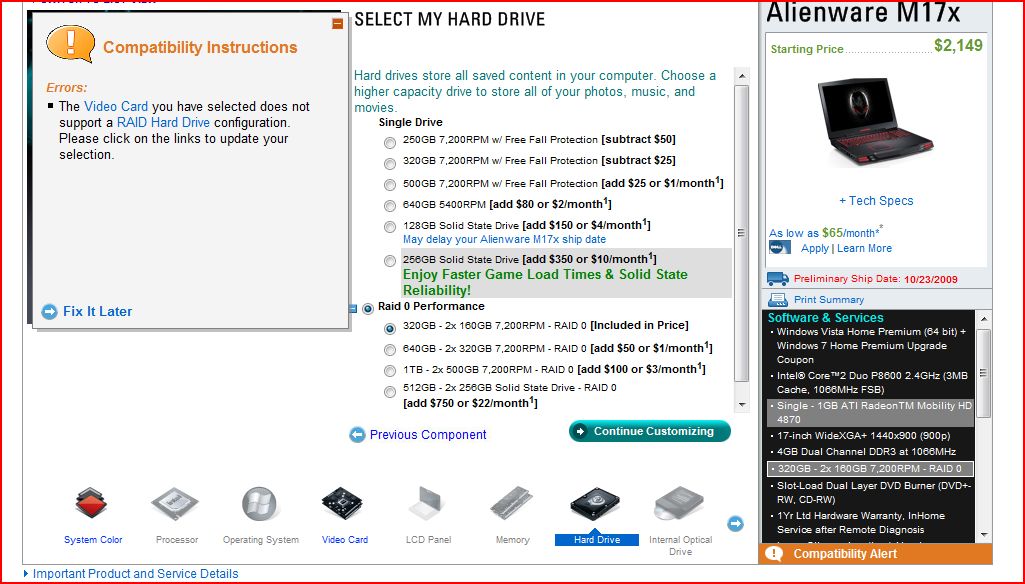Viewport: 1025px width, 584px height.
Task: Click the Dell financing logo icon
Action: click(x=780, y=248)
